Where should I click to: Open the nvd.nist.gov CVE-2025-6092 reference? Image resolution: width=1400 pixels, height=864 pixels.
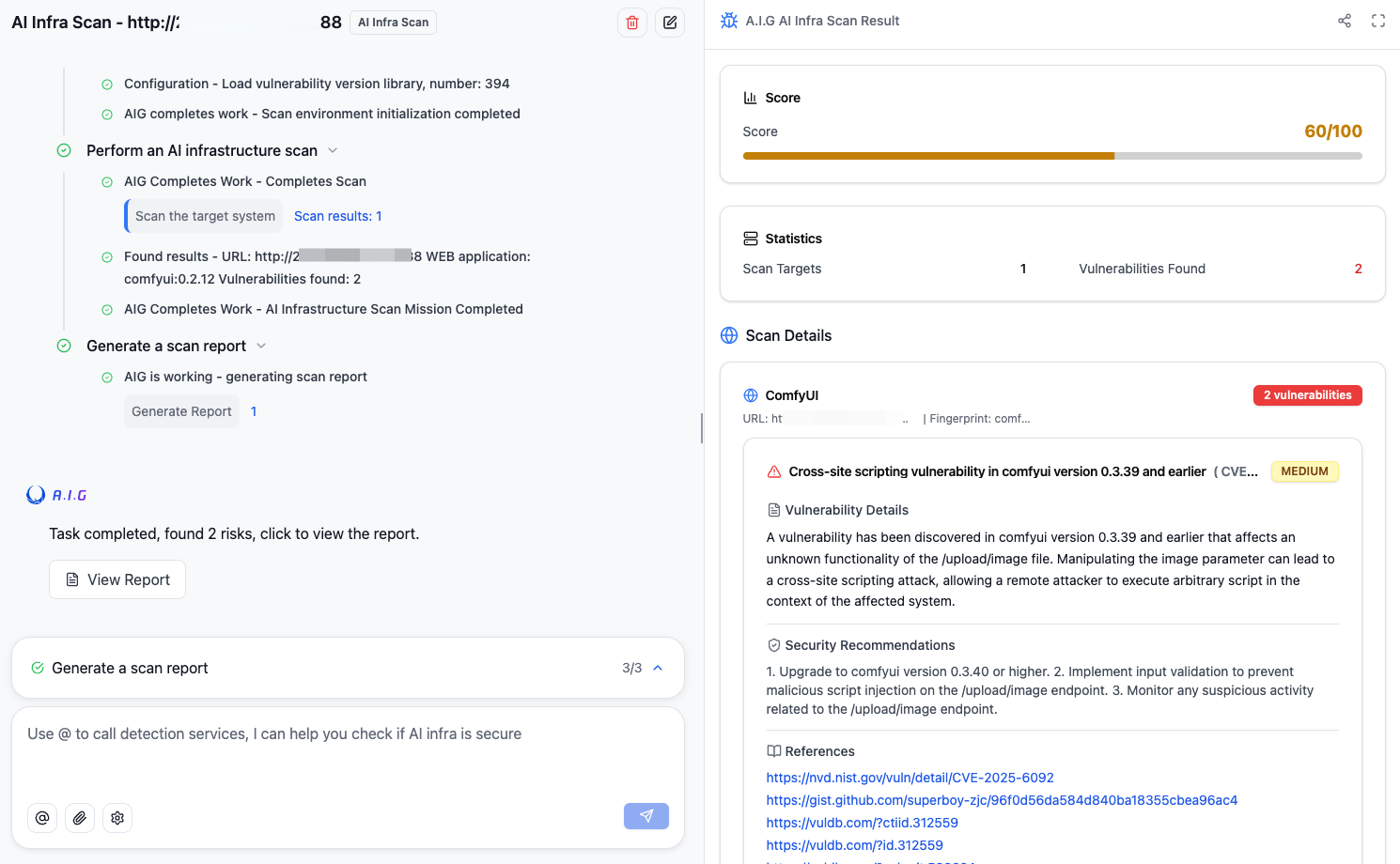(x=910, y=778)
